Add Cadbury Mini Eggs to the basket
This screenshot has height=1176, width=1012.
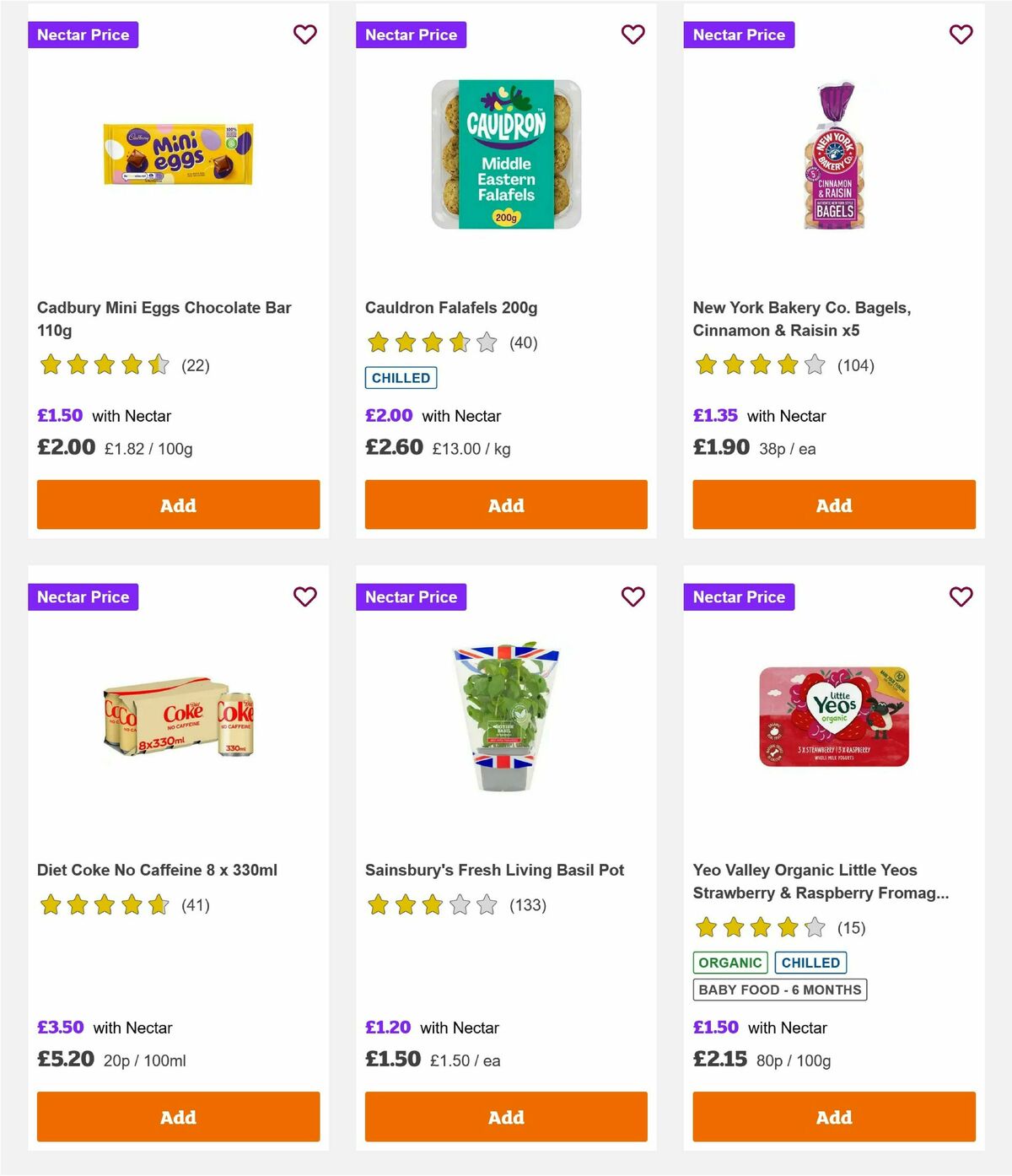[x=177, y=504]
